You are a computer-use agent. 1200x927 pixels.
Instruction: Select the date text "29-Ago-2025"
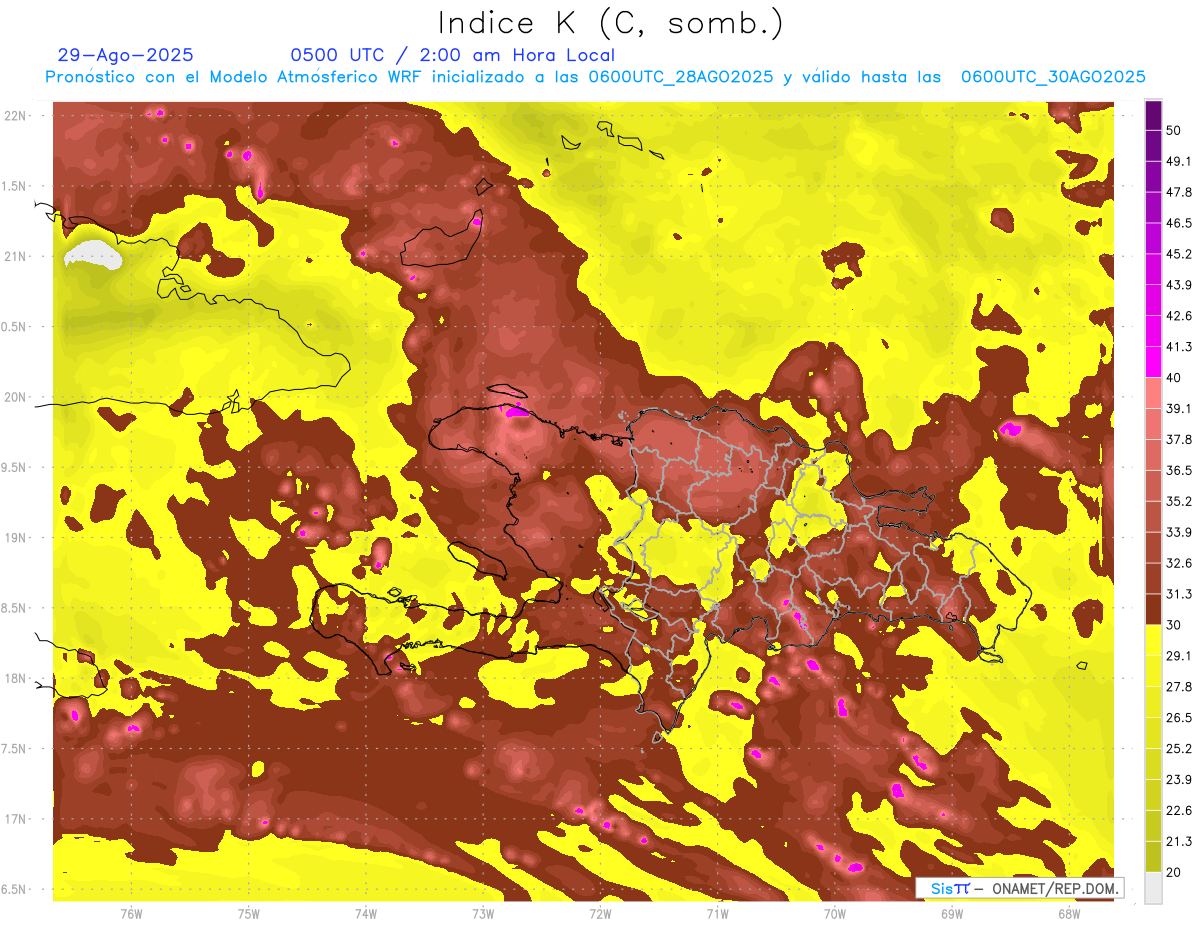(x=126, y=55)
